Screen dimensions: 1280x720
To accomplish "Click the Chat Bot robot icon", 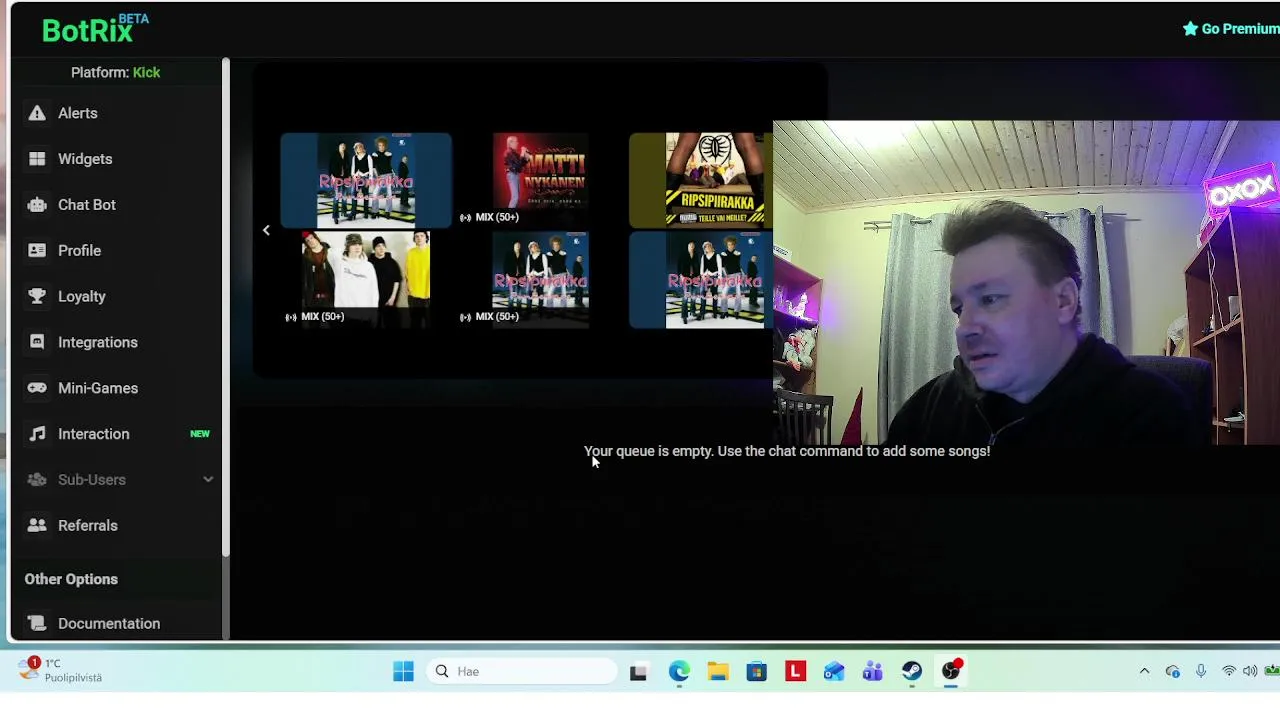I will [37, 205].
